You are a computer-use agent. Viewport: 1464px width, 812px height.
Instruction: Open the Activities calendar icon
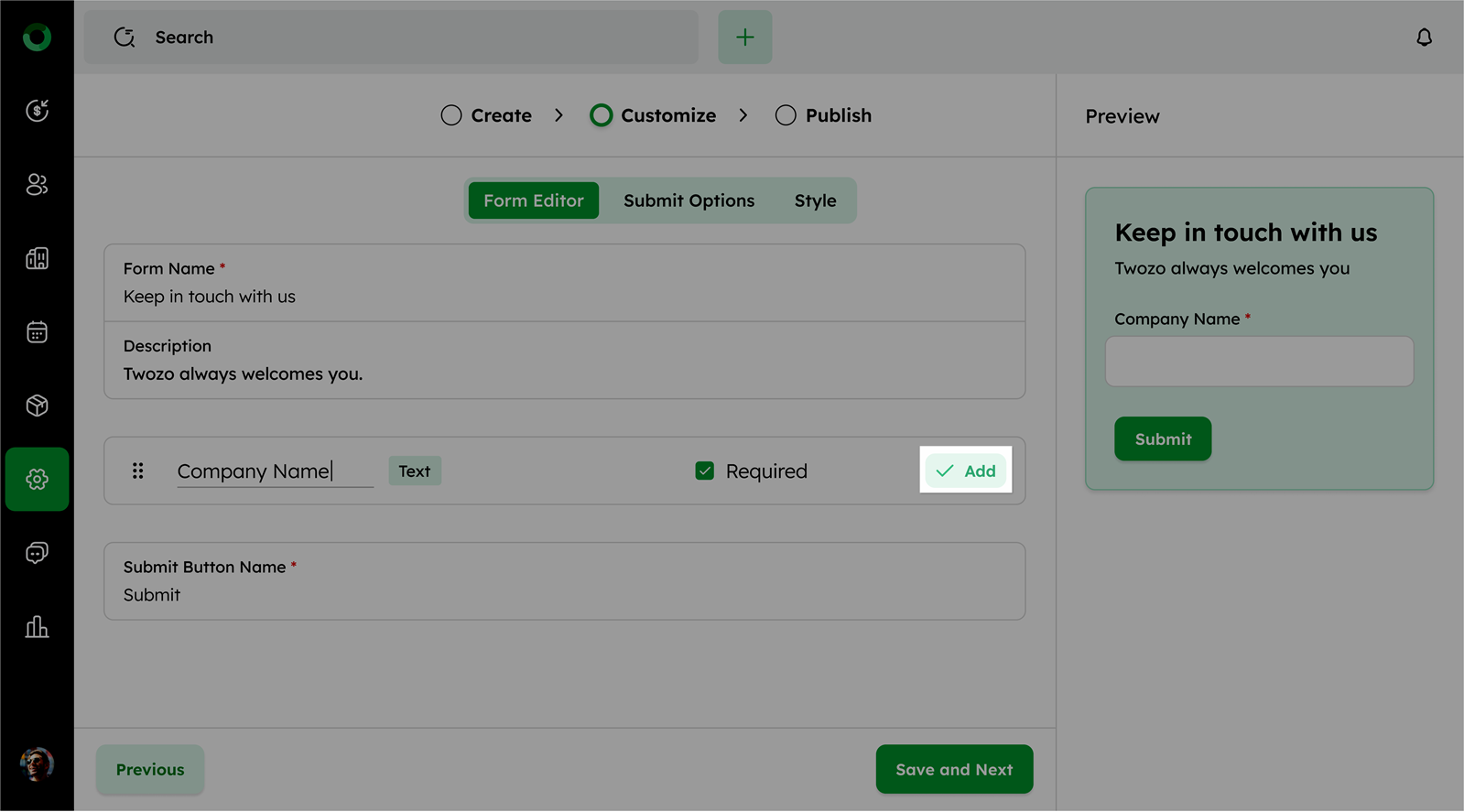click(x=37, y=332)
